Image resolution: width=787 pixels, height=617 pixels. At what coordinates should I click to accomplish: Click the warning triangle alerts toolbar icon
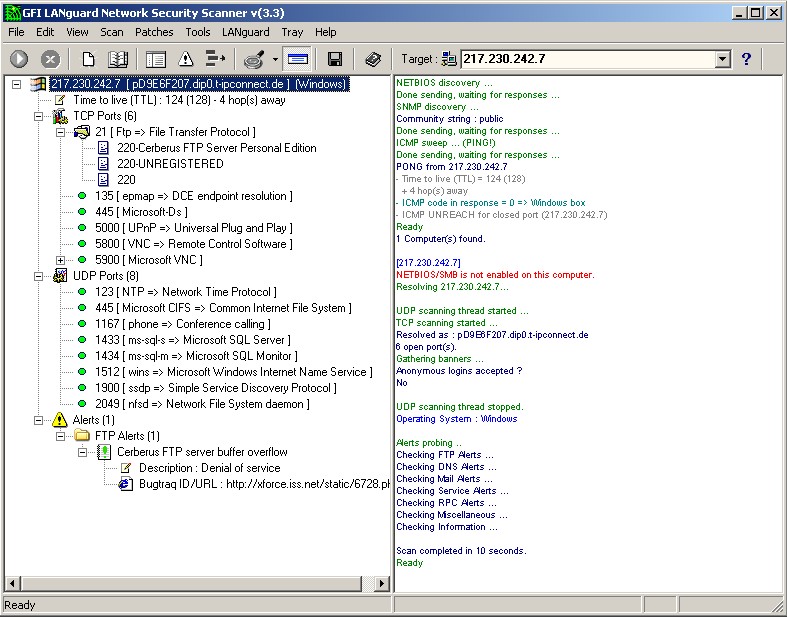click(x=186, y=59)
